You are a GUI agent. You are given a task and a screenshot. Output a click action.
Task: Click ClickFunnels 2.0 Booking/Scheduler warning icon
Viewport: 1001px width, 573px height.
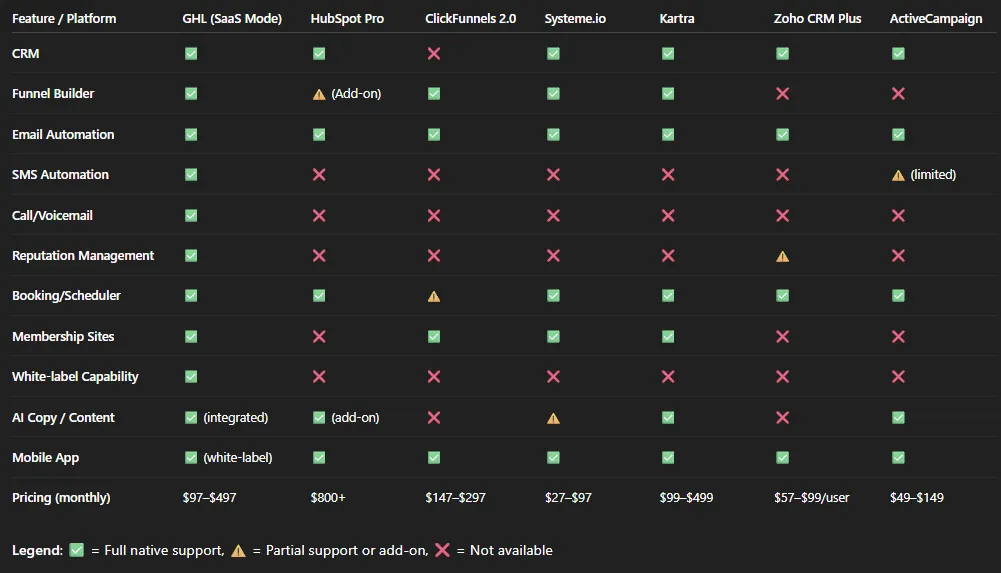tap(433, 297)
